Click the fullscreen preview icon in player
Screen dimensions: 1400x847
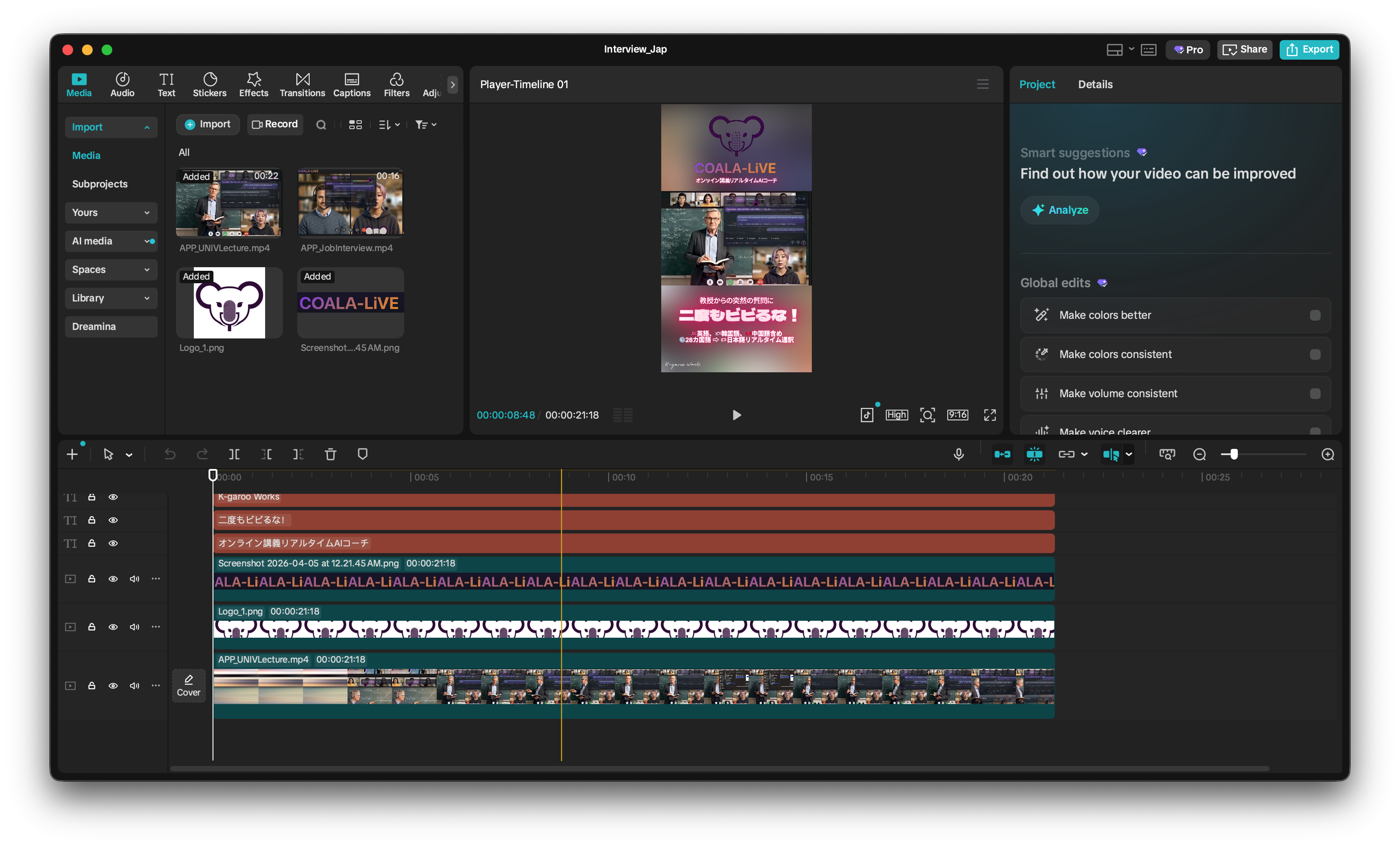(990, 415)
